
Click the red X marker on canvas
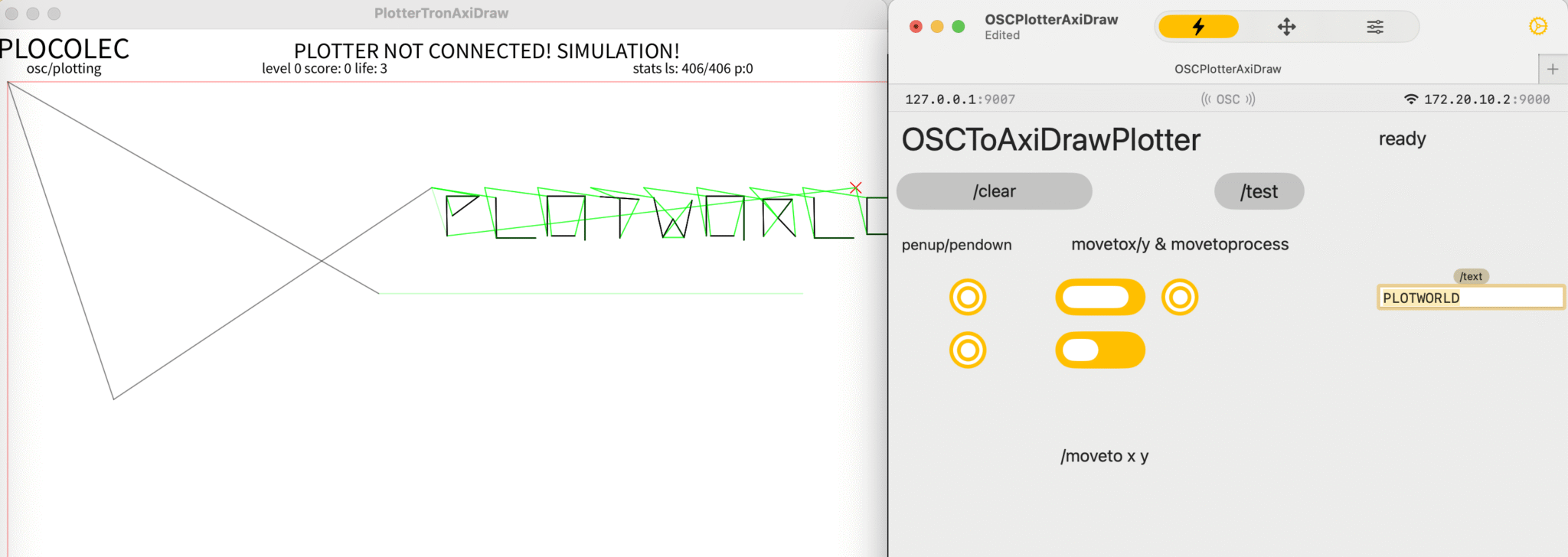click(856, 187)
